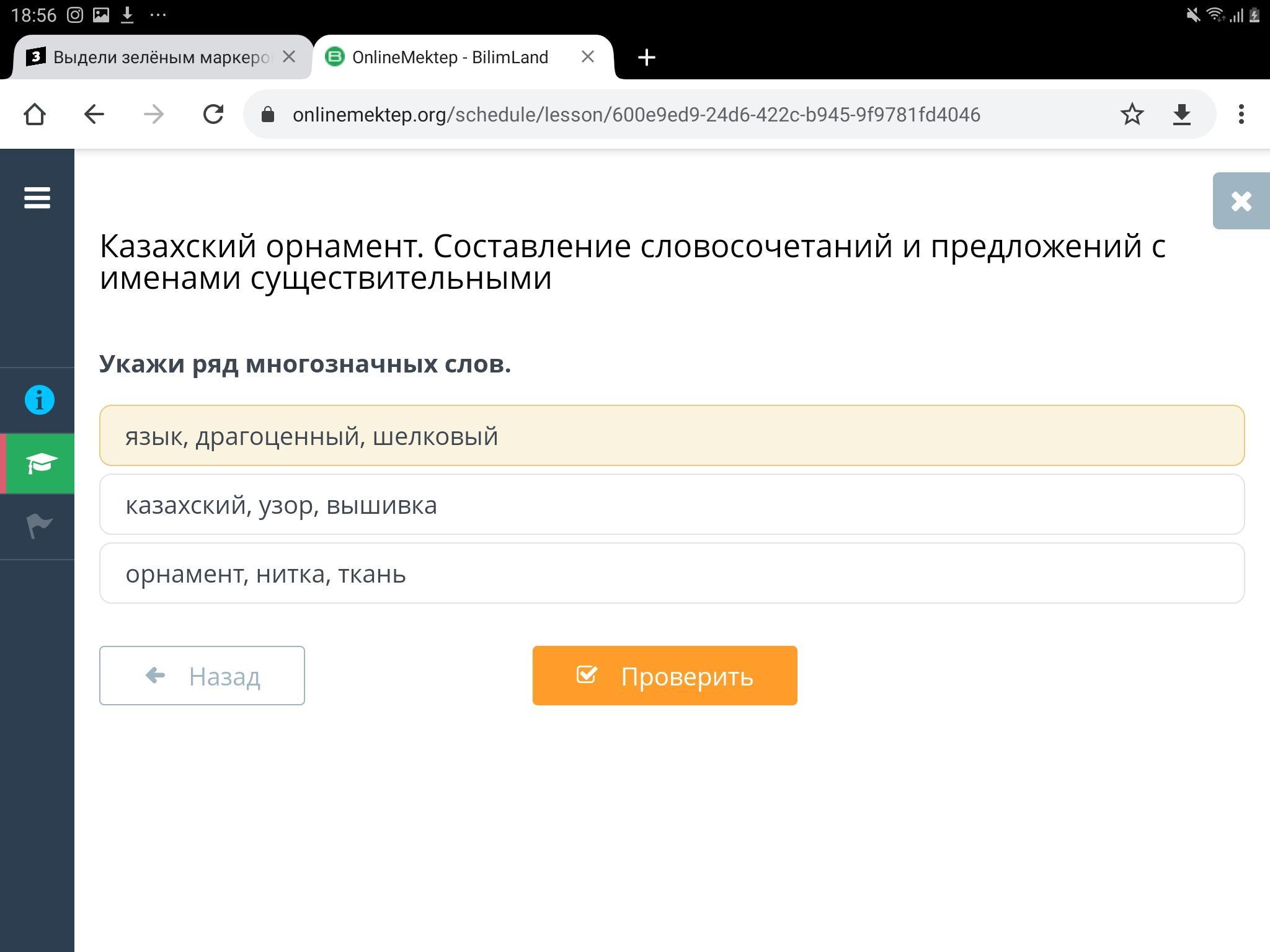Select the graduation cap lesson icon
Image resolution: width=1270 pixels, height=952 pixels.
(39, 464)
